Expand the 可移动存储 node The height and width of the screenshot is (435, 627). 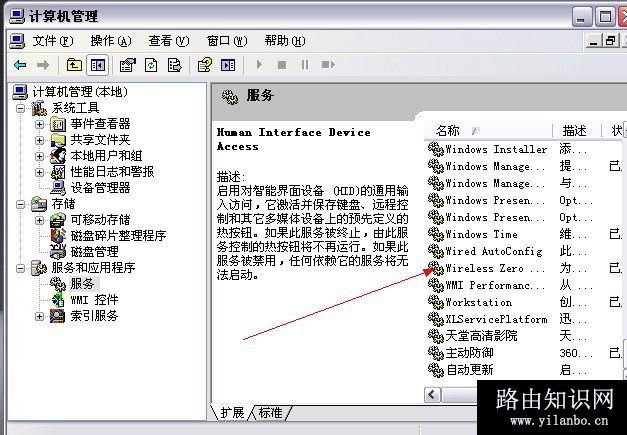tap(39, 220)
